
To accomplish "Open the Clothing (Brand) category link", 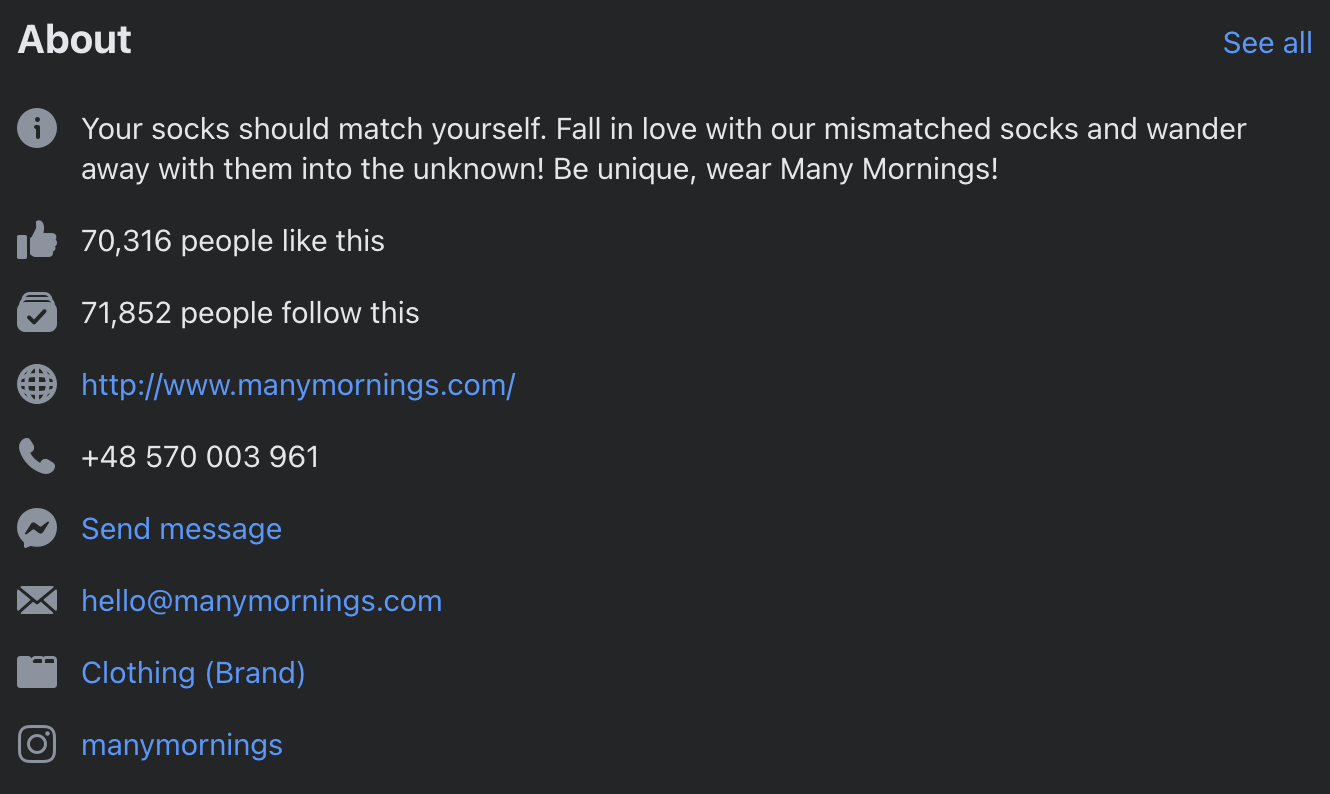I will (x=193, y=673).
